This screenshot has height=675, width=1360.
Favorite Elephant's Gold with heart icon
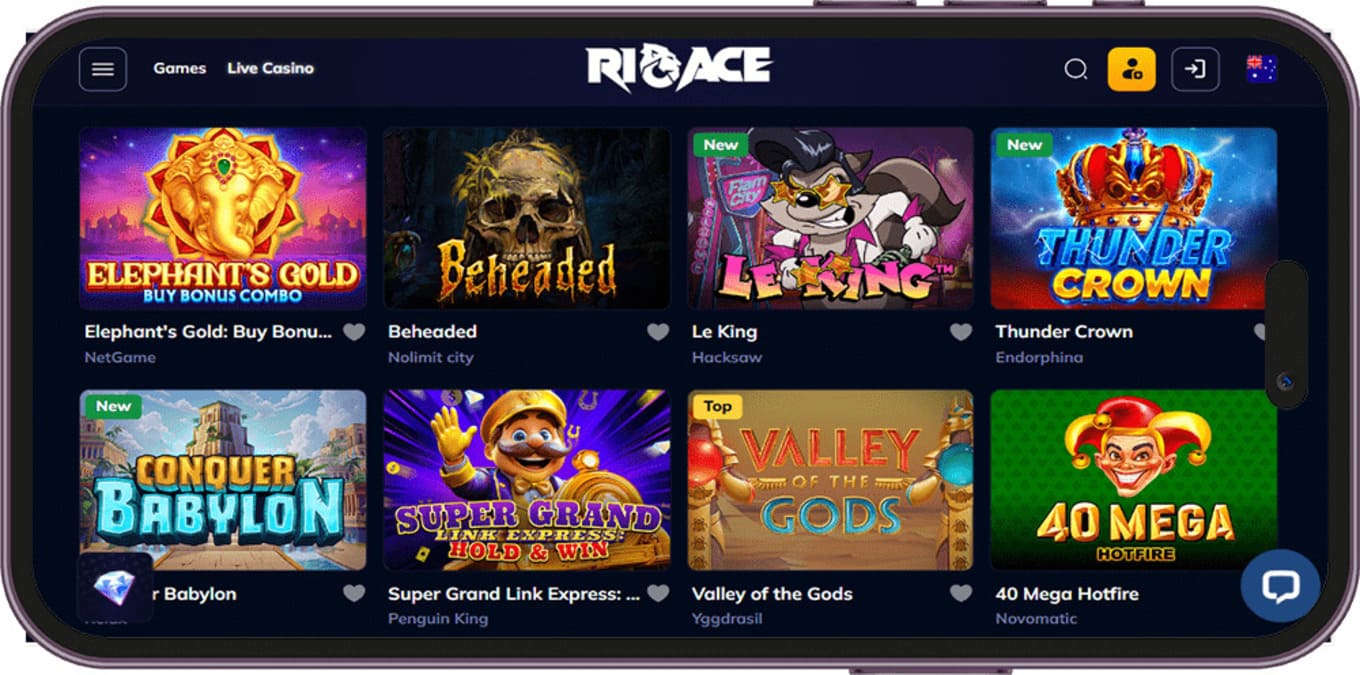point(354,332)
